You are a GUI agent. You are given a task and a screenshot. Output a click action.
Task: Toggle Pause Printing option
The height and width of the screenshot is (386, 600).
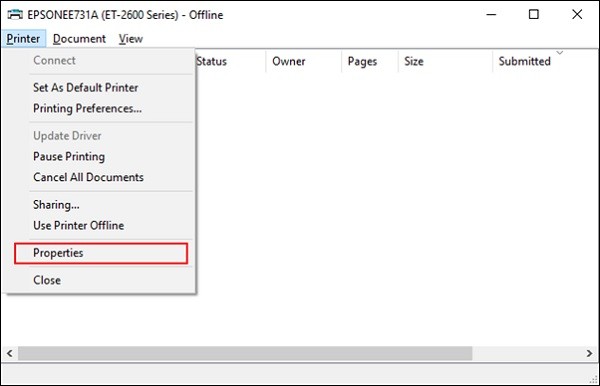pyautogui.click(x=69, y=156)
